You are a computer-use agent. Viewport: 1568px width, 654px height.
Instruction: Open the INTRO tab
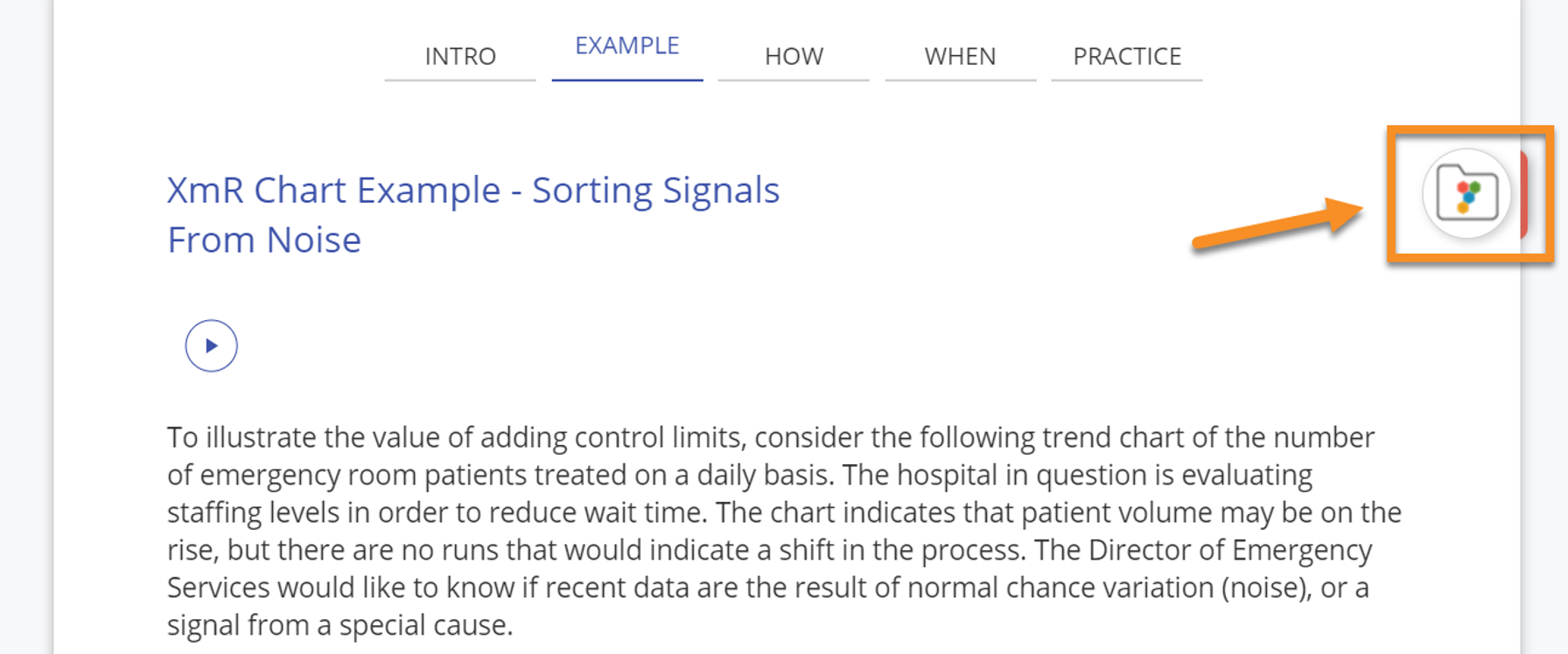pos(460,57)
